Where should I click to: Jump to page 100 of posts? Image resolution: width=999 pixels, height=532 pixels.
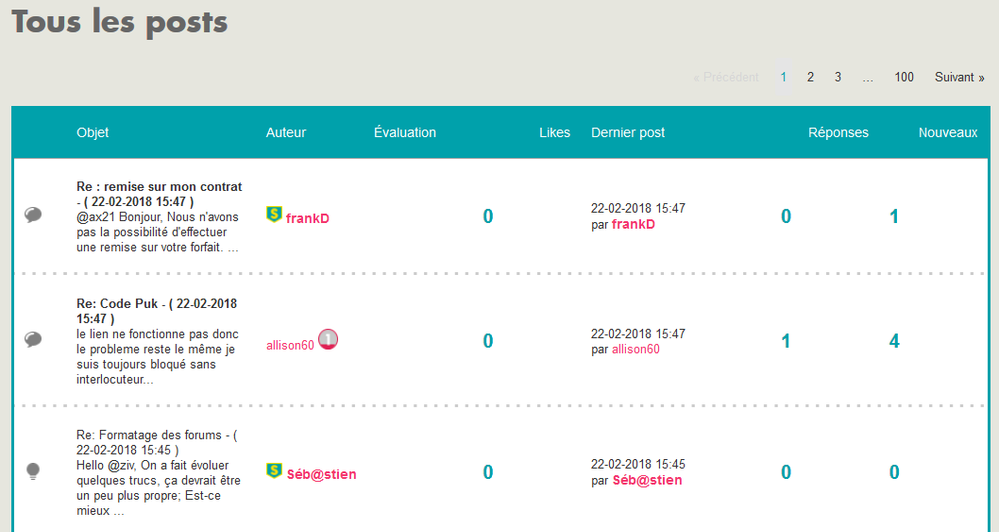(904, 77)
